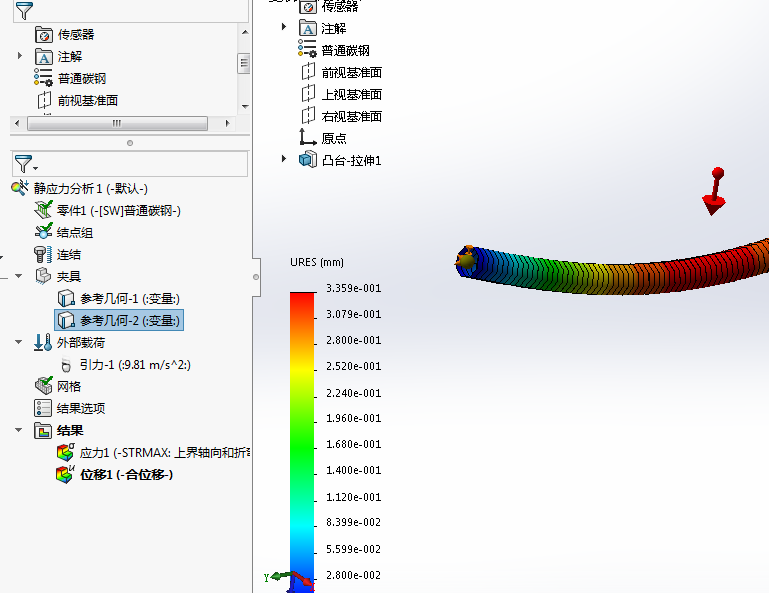Click the URES (mm) legend title
Image resolution: width=769 pixels, height=593 pixels.
click(x=317, y=262)
